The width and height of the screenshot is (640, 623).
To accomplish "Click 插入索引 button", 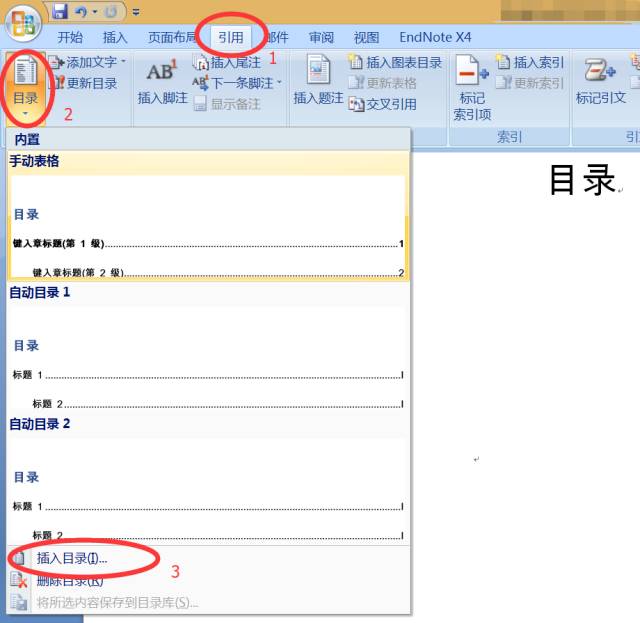I will tap(530, 62).
